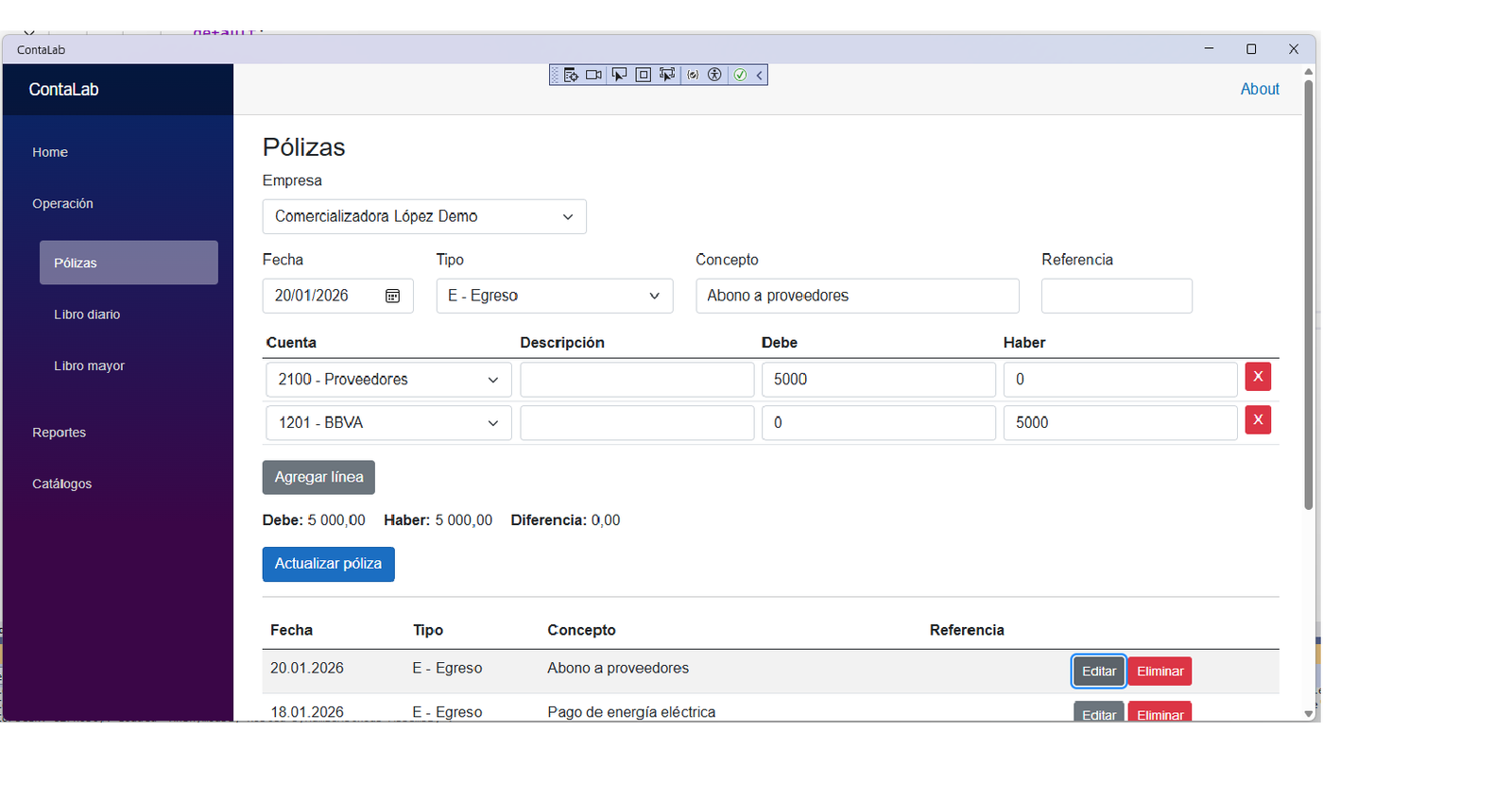The height and width of the screenshot is (799, 1512).
Task: Click the Concepto column header in list
Action: 581,630
